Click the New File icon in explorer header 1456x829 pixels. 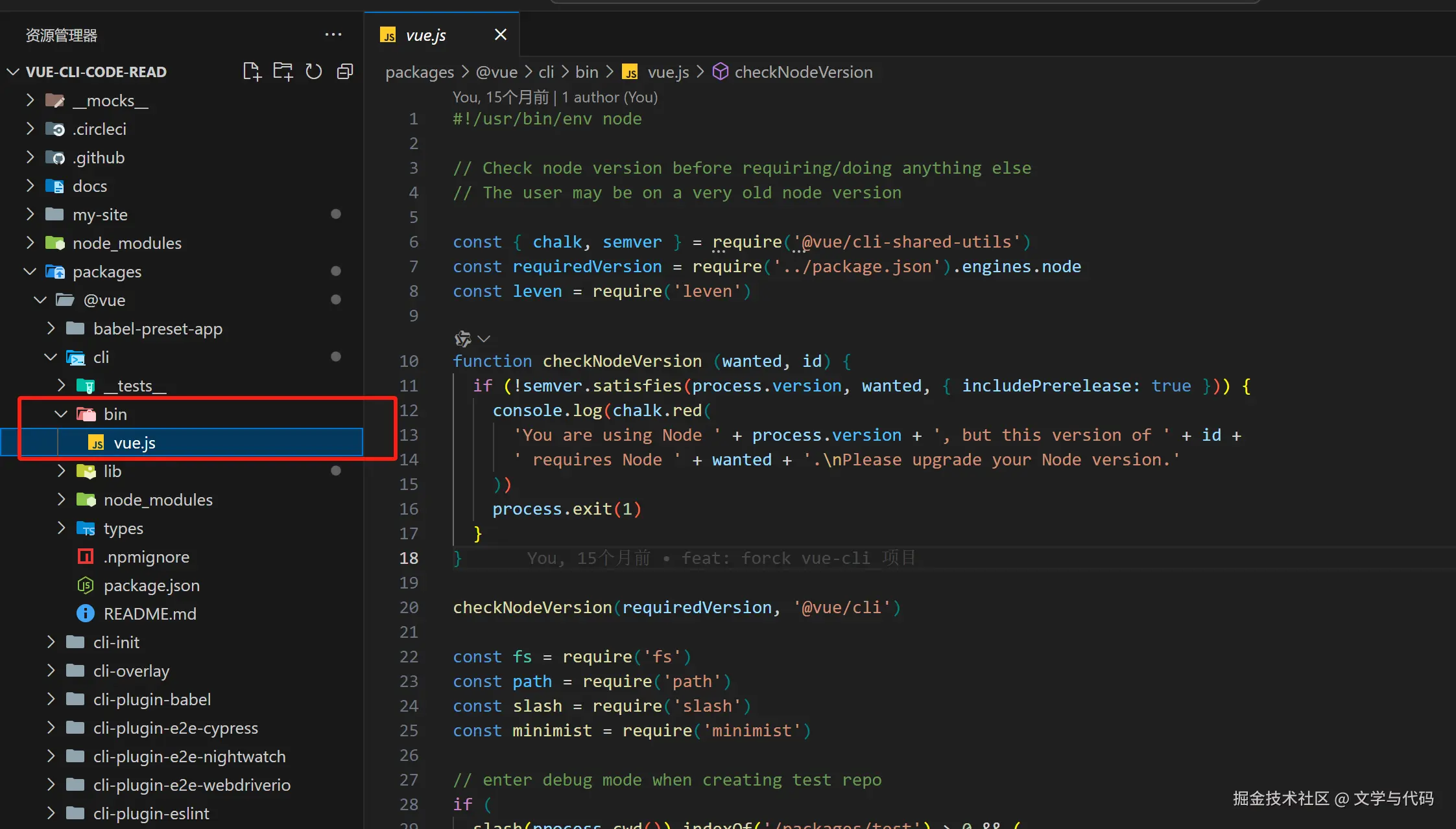tap(252, 71)
